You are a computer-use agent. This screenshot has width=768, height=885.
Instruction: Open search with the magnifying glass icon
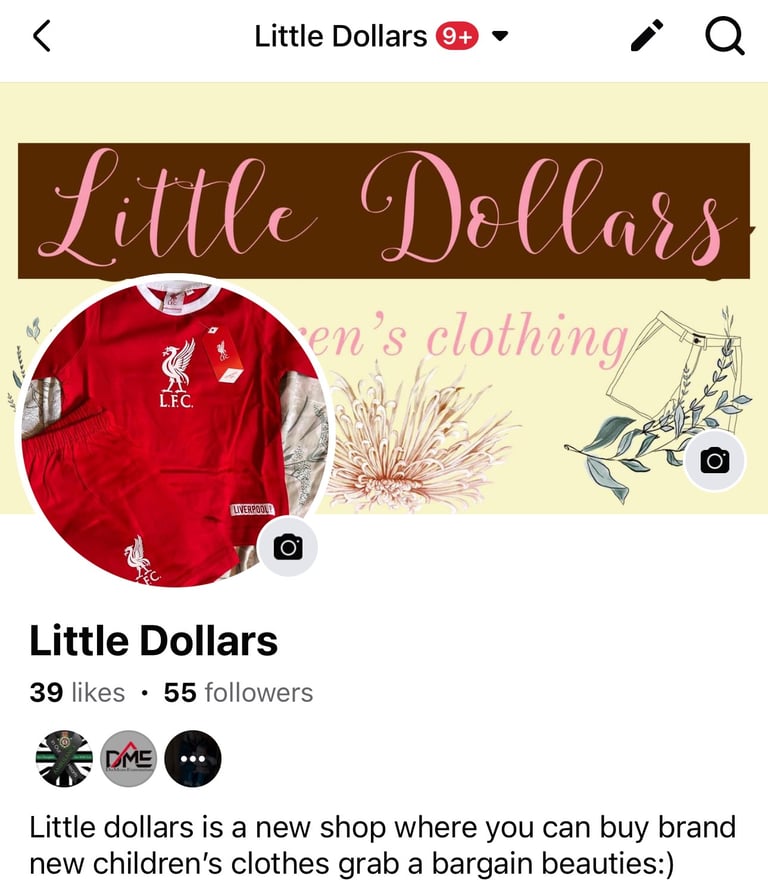[725, 36]
